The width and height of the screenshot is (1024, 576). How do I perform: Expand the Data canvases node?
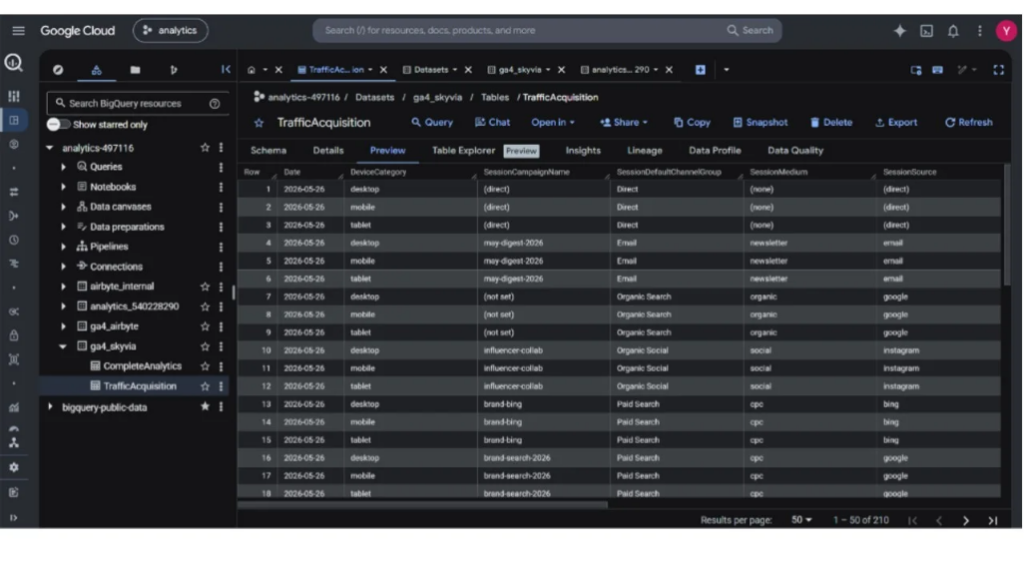[x=63, y=207]
